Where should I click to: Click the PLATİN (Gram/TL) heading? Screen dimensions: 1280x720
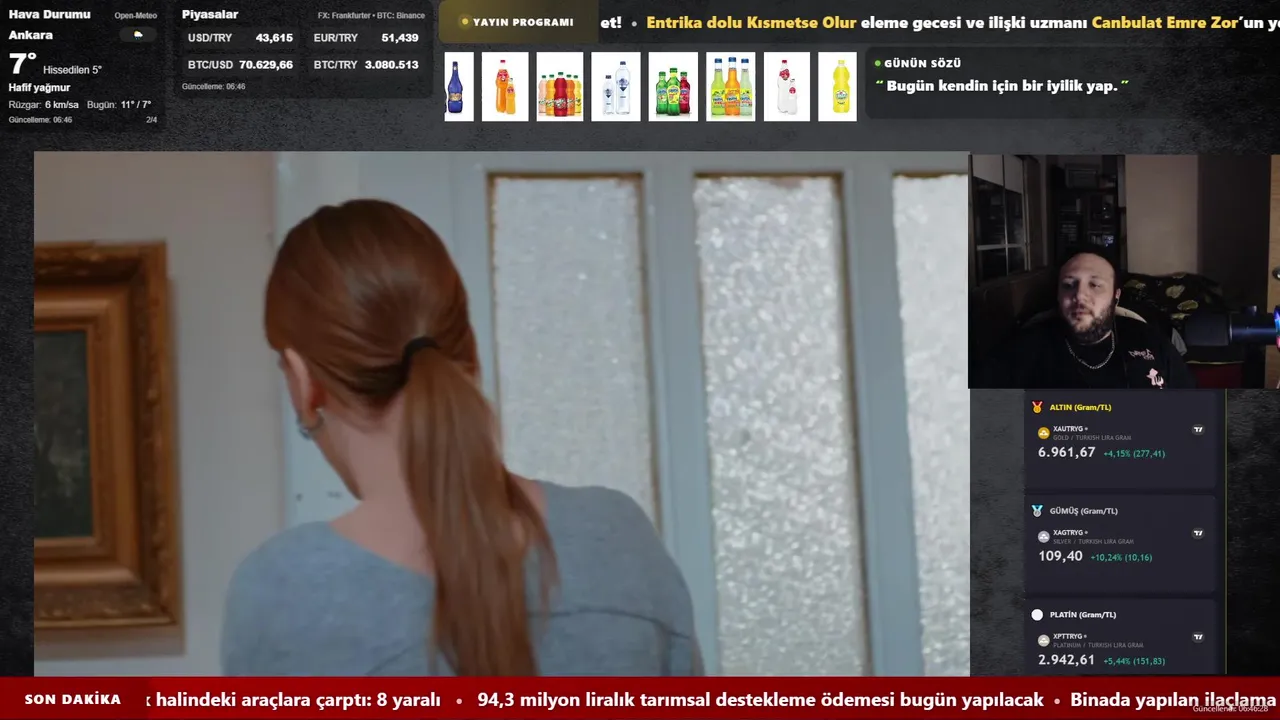click(x=1082, y=615)
